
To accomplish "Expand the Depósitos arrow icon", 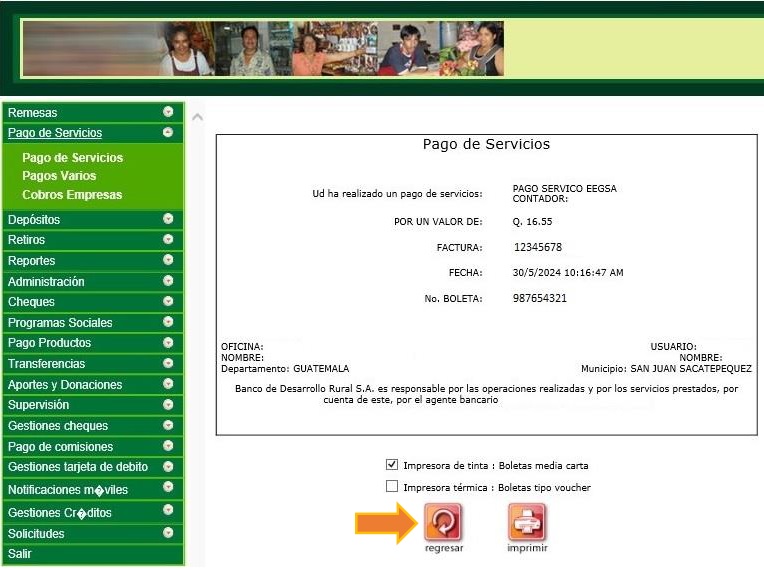I will (x=168, y=219).
